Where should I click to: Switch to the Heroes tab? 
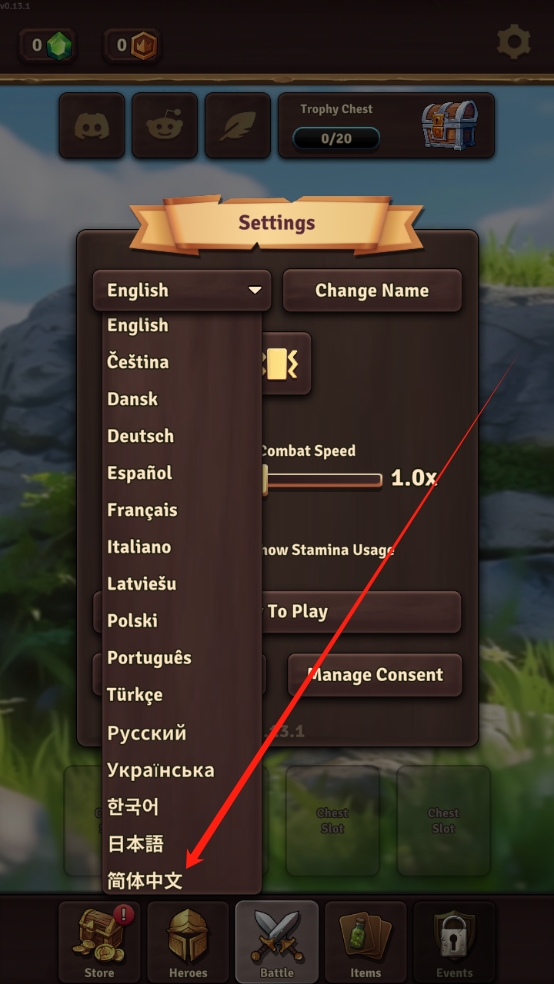point(188,941)
